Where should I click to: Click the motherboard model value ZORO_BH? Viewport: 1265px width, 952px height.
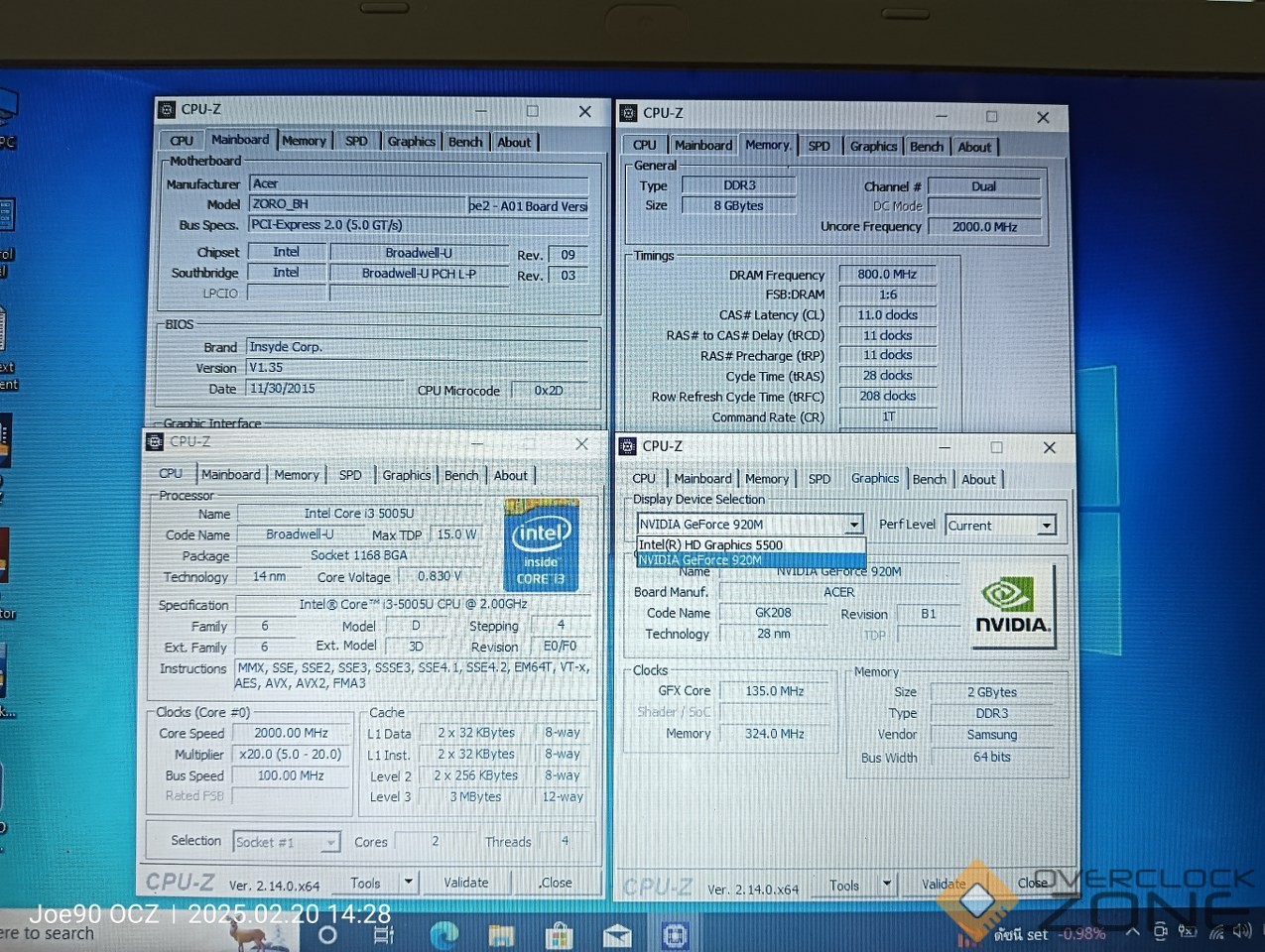(x=358, y=205)
